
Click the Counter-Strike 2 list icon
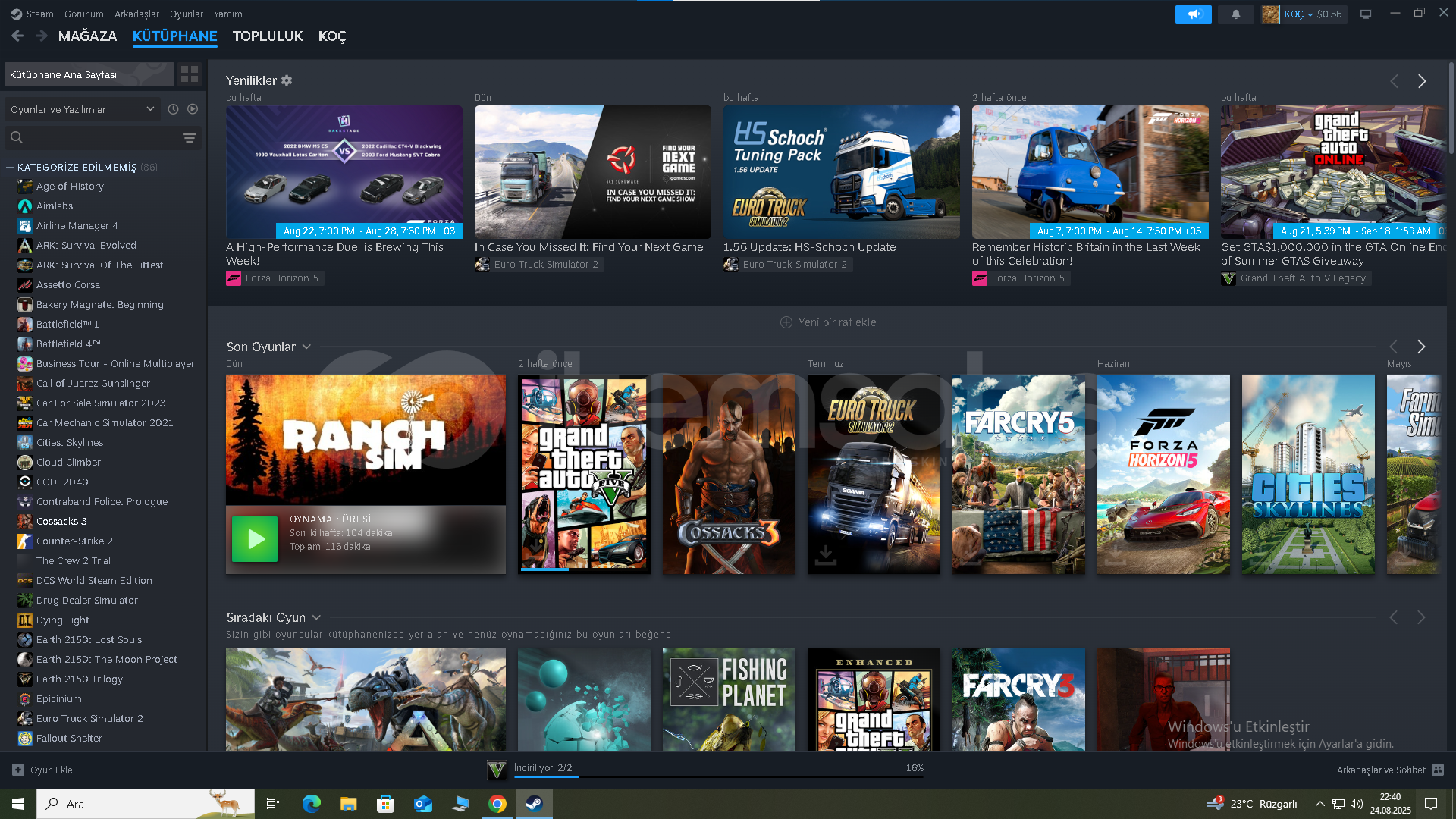click(25, 541)
